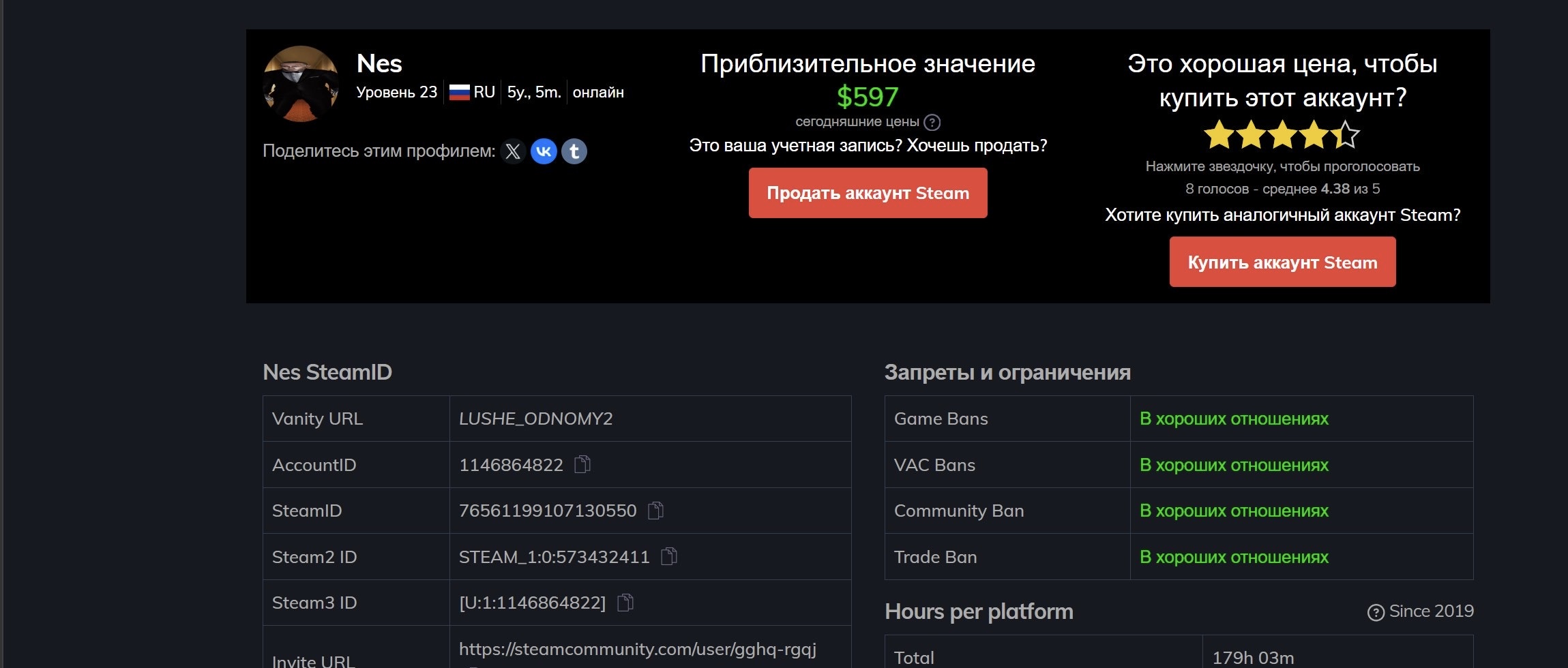Rate the account five stars

[1345, 134]
